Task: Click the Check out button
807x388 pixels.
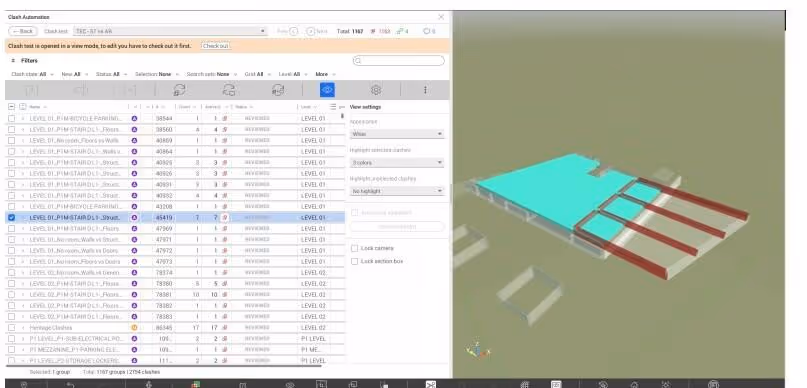Action: click(216, 46)
